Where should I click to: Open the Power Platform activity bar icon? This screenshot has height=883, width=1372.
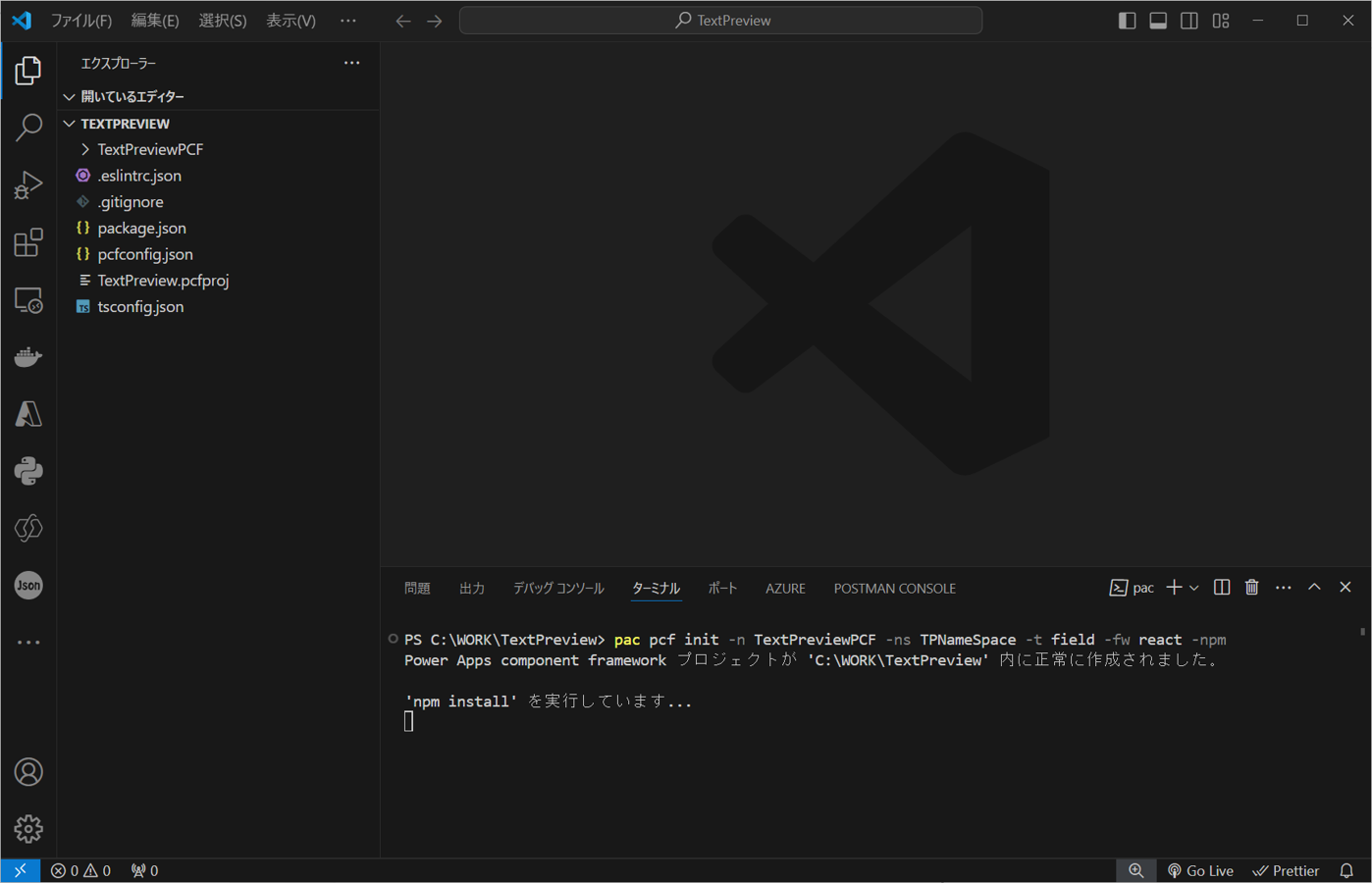(28, 528)
